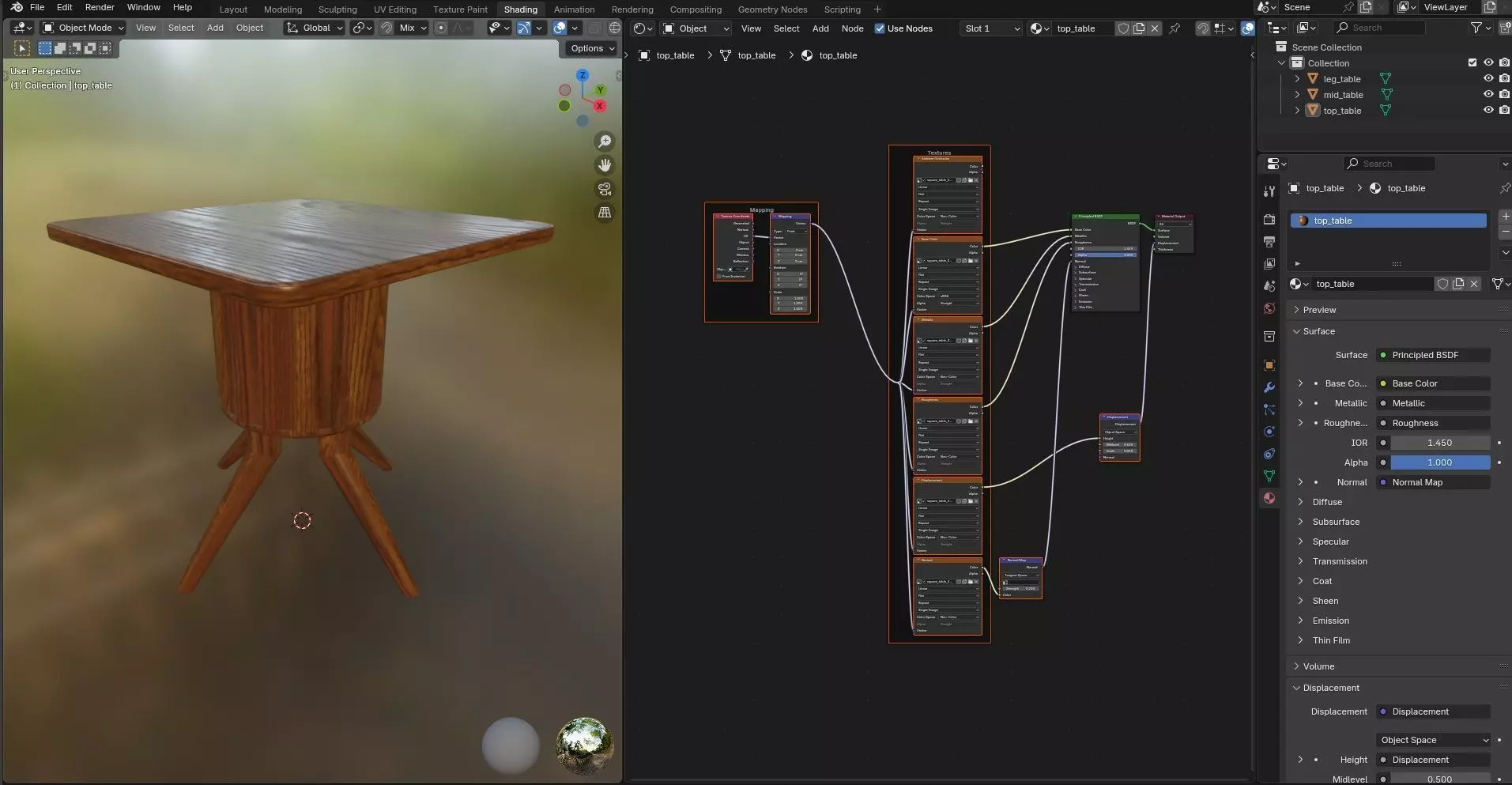Open the Object Space dropdown
1512x785 pixels.
(x=1433, y=740)
